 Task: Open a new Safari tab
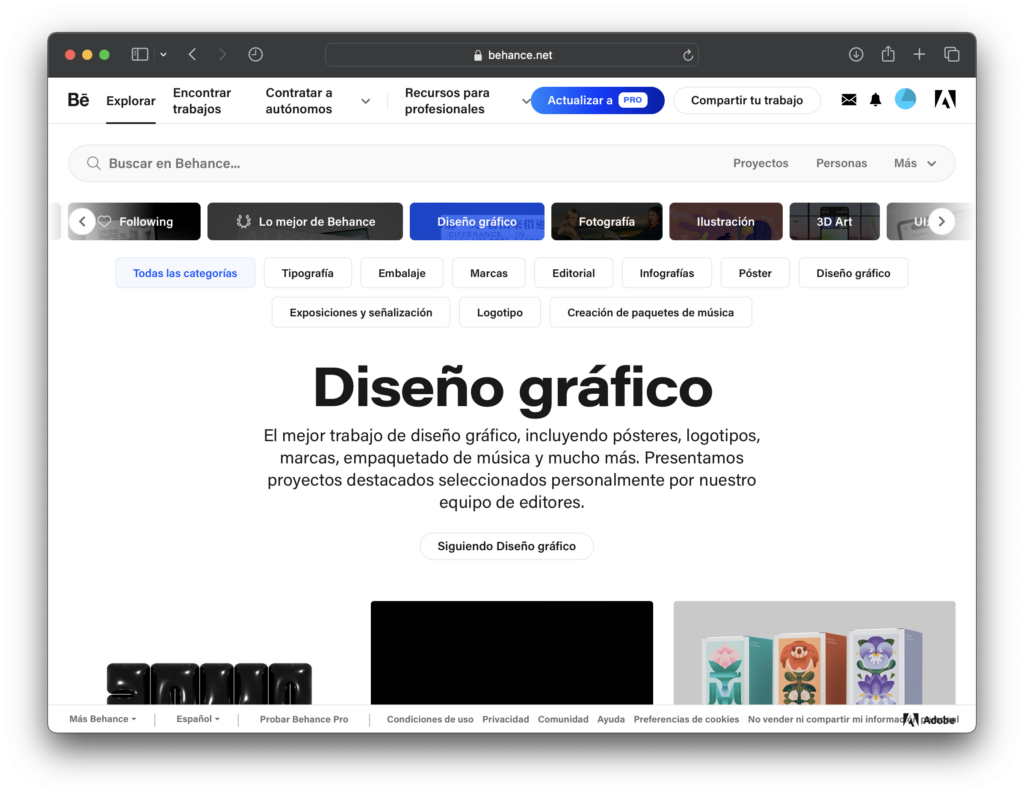pyautogui.click(x=919, y=54)
